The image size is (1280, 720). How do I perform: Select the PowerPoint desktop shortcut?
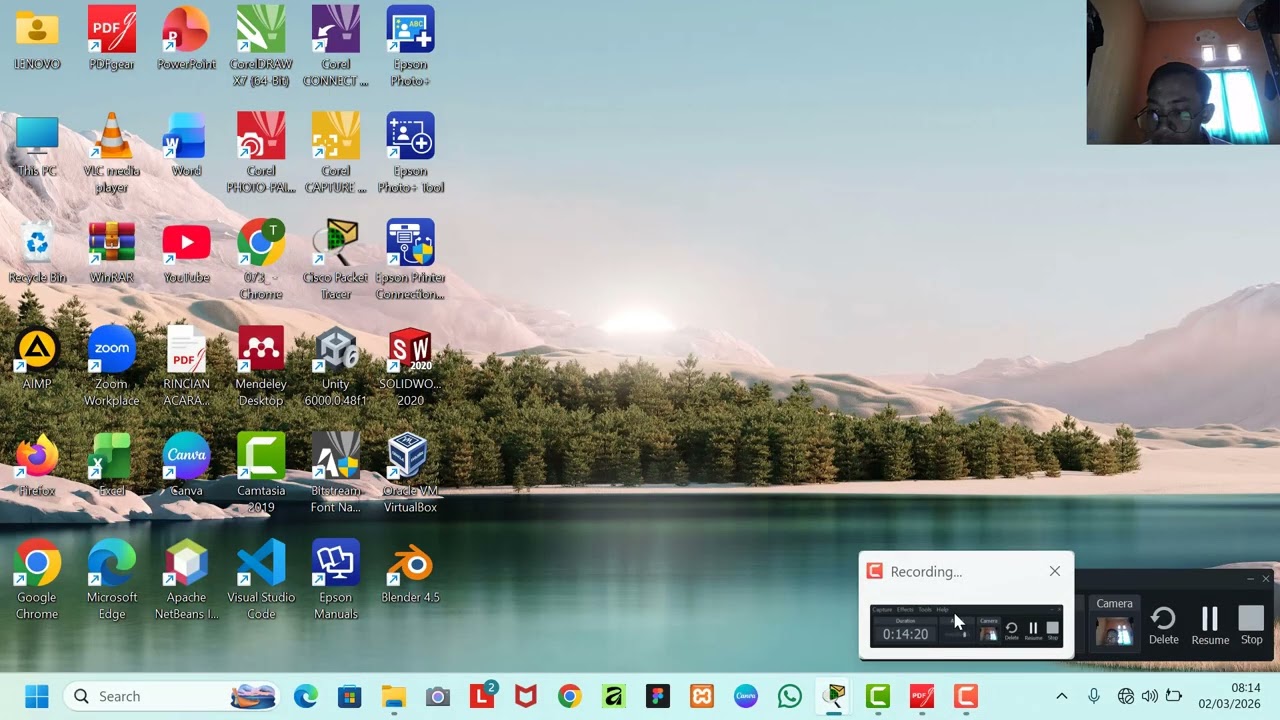186,38
